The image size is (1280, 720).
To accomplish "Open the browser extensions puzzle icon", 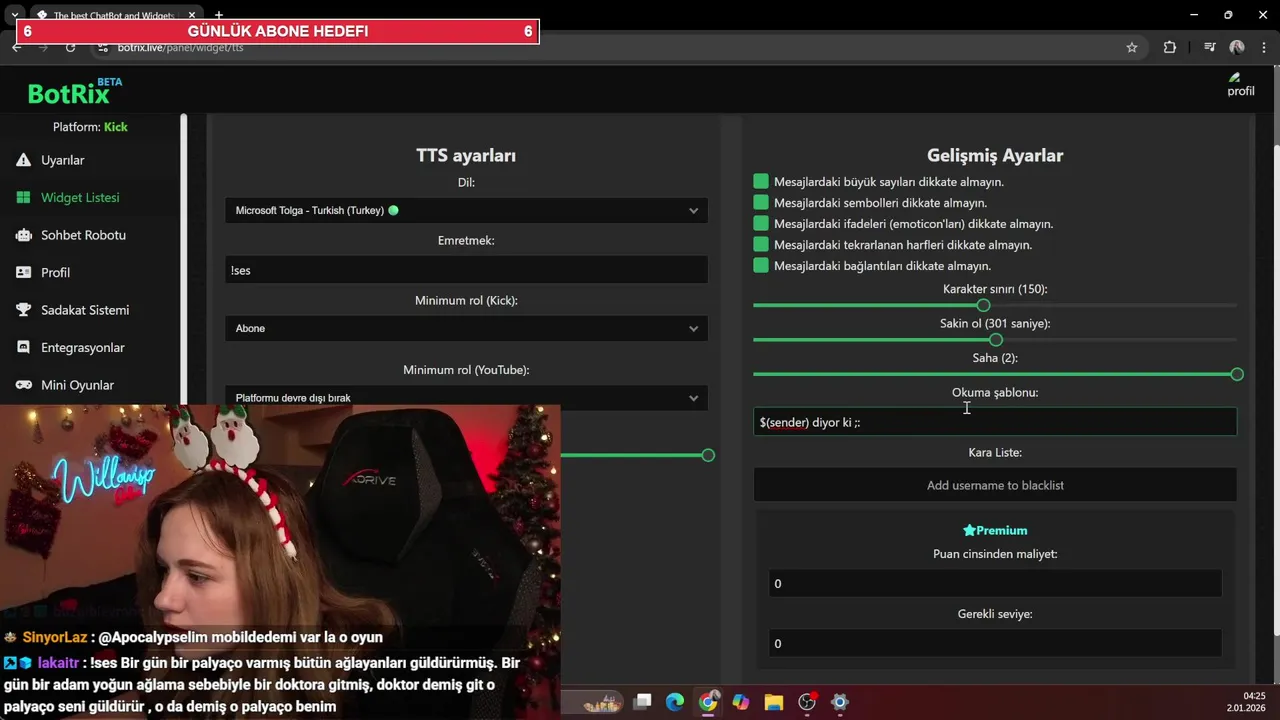I will (1170, 47).
